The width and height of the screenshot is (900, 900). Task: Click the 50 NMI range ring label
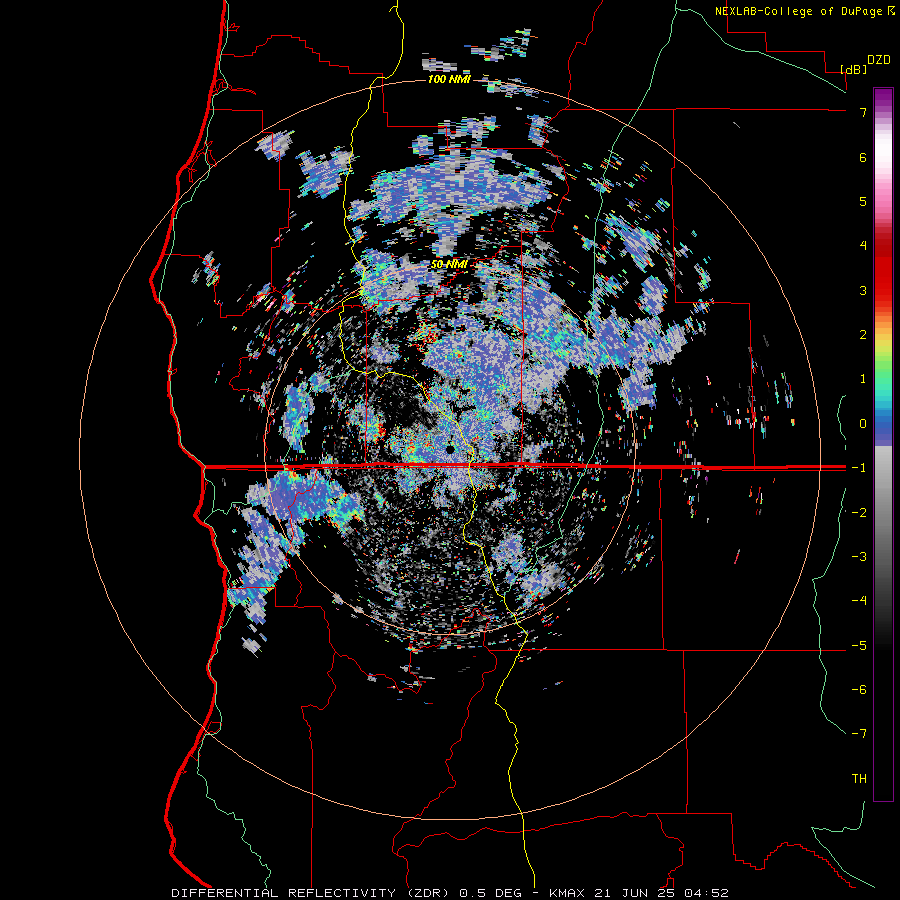click(449, 264)
